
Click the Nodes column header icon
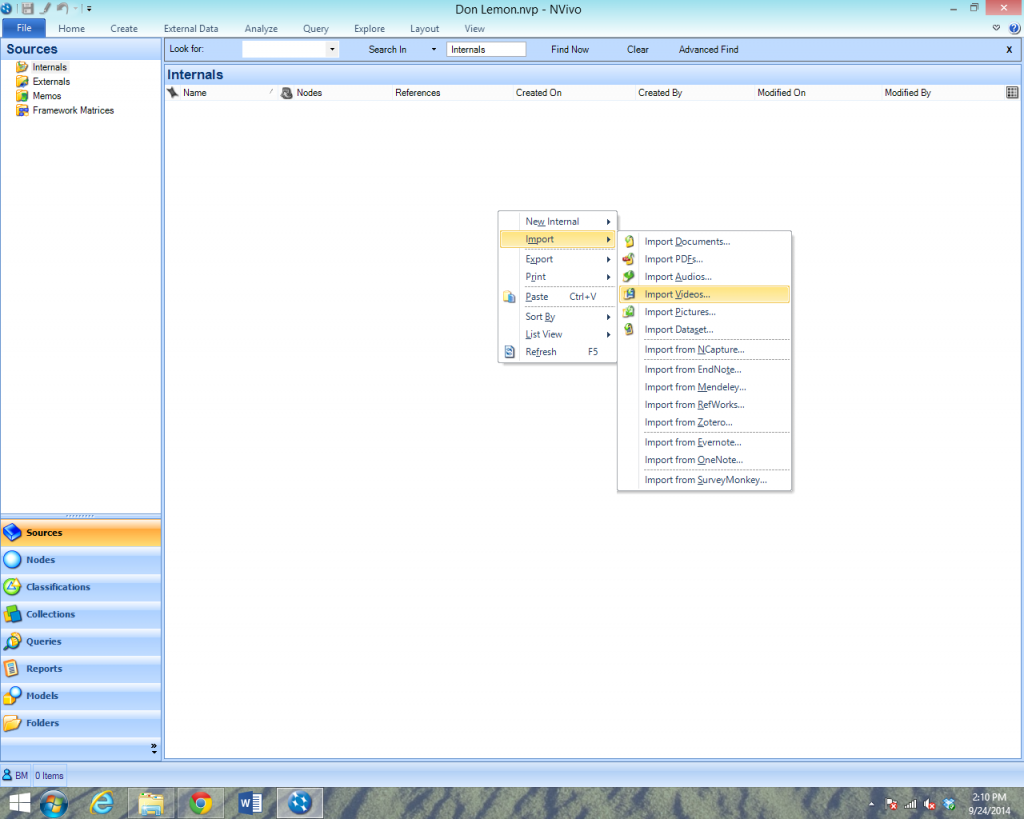tap(286, 93)
